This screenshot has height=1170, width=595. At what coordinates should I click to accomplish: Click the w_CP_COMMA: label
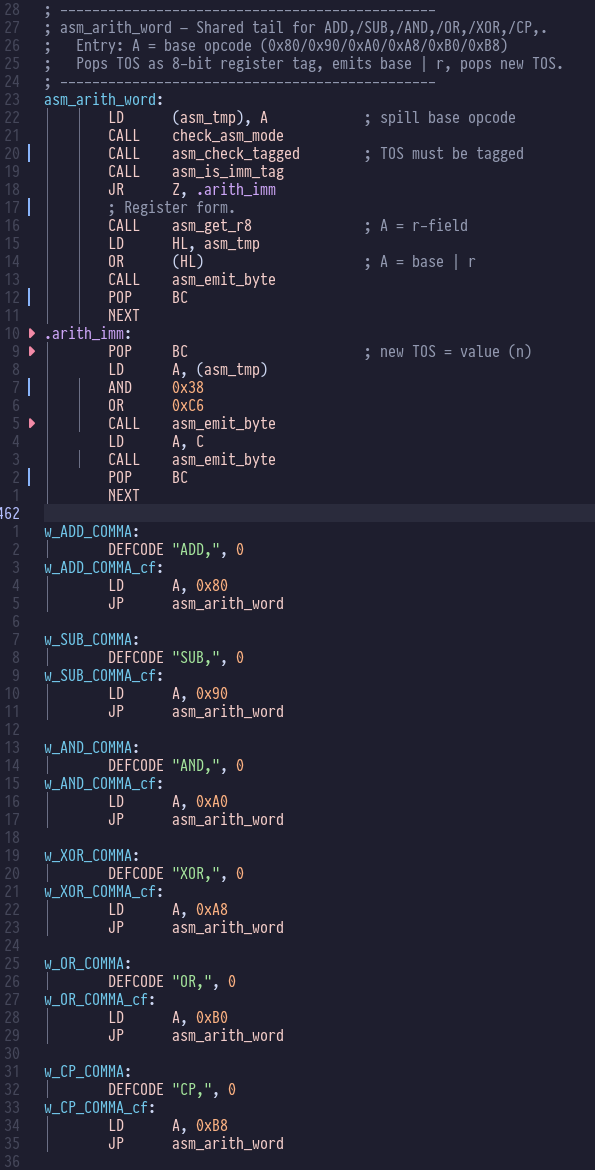click(x=88, y=1071)
